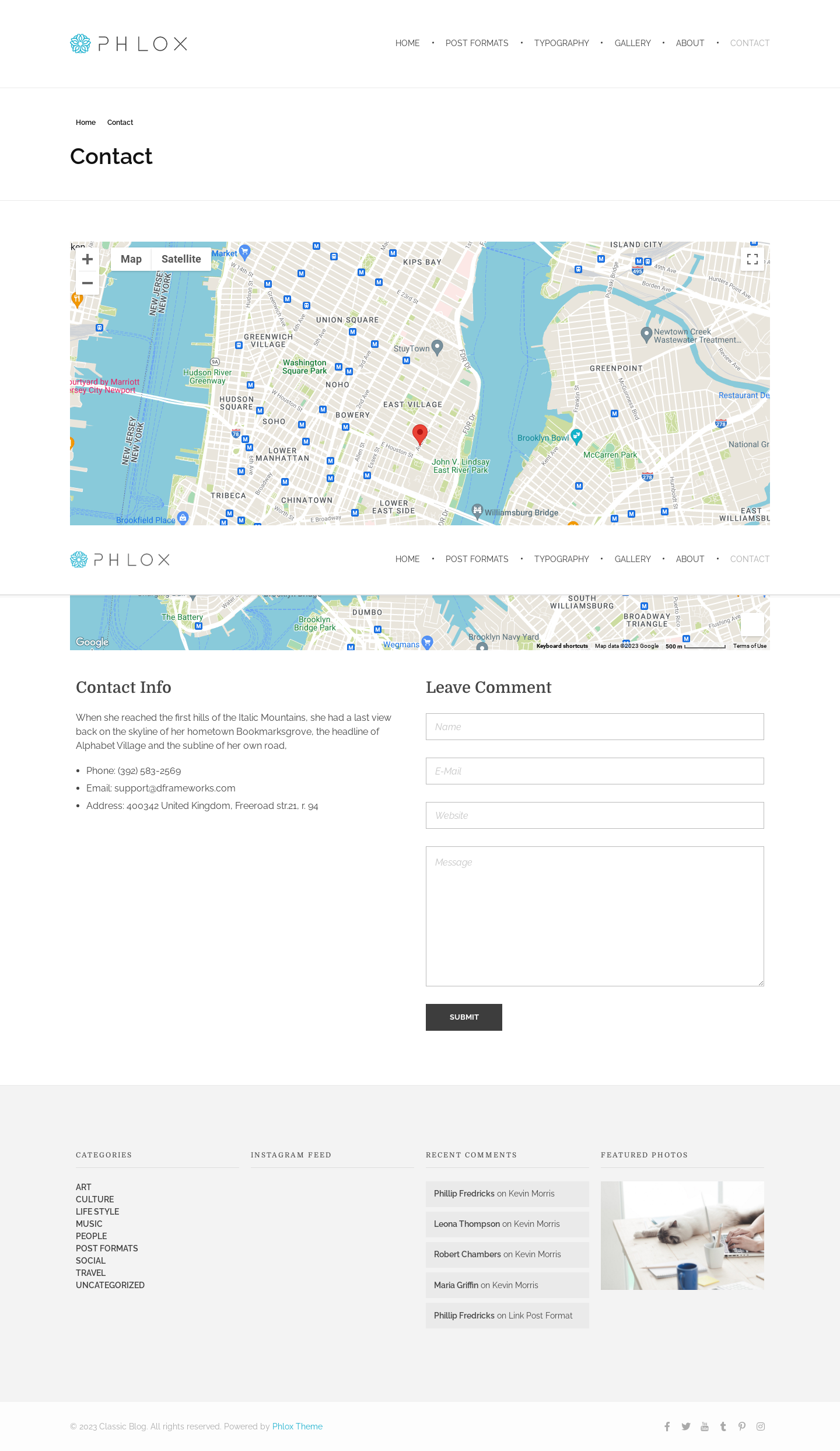
Task: Click the YouTube footer icon
Action: click(705, 1426)
